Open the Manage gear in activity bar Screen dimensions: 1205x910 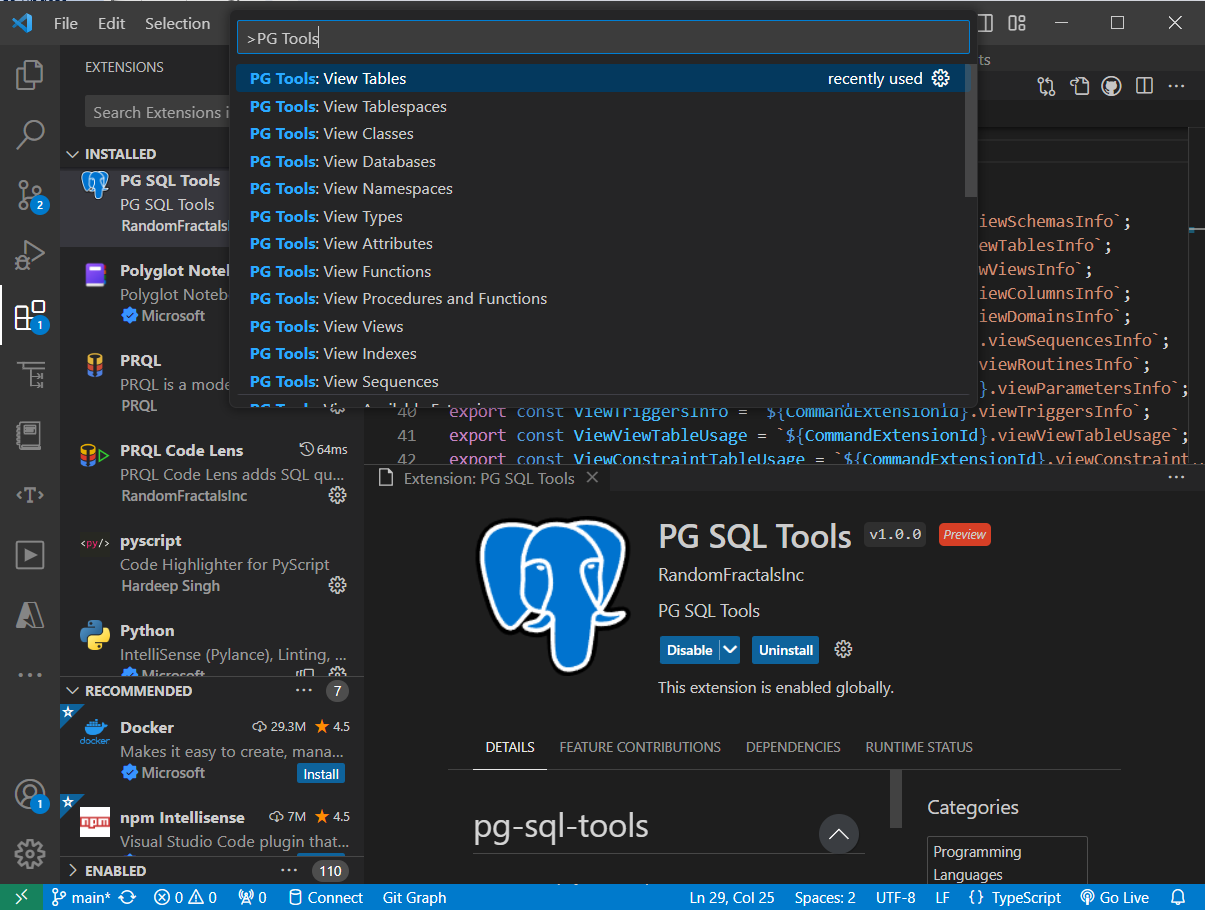point(30,854)
